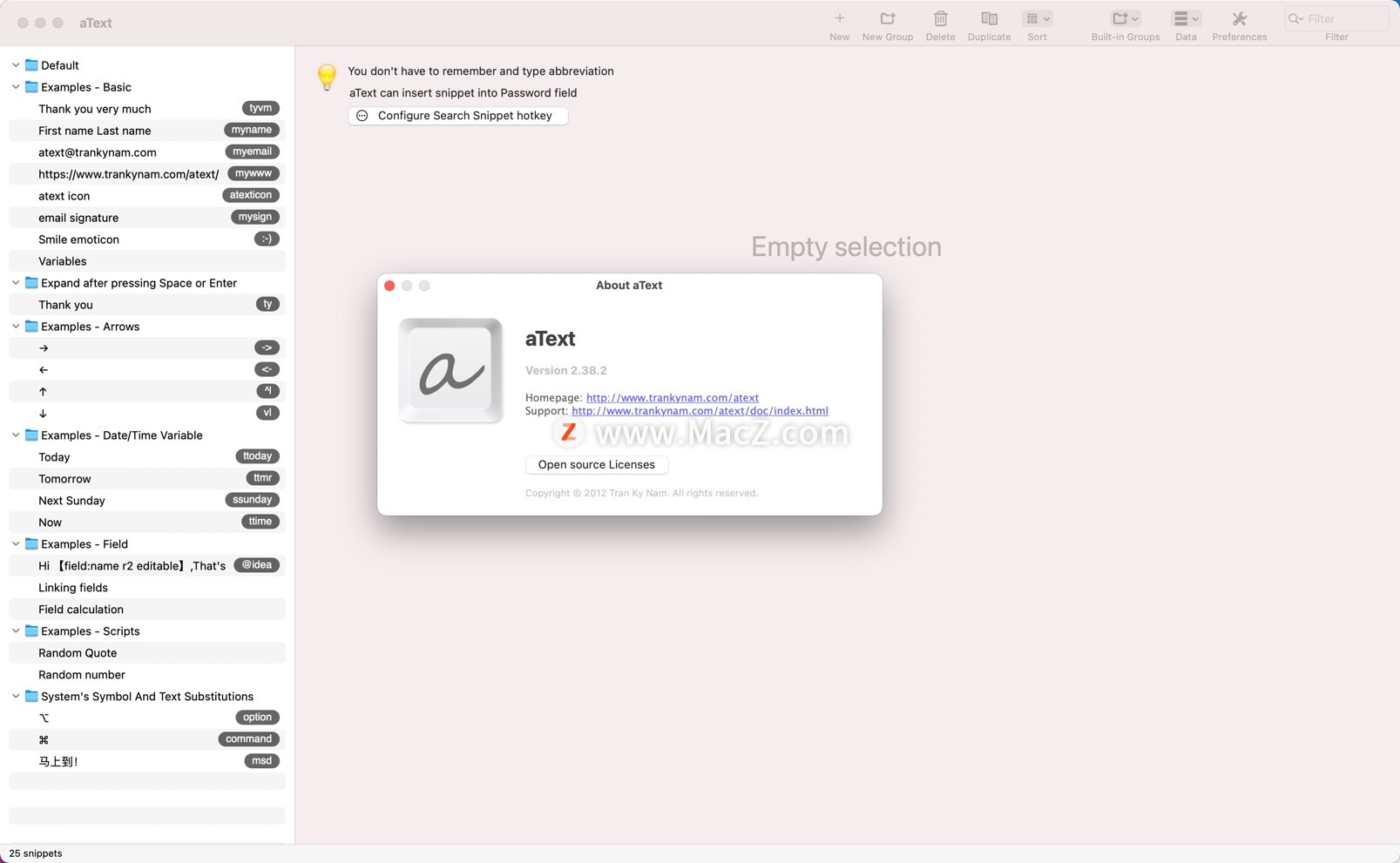This screenshot has height=863, width=1400.
Task: Select the Tomorrow snippet
Action: [x=147, y=479]
